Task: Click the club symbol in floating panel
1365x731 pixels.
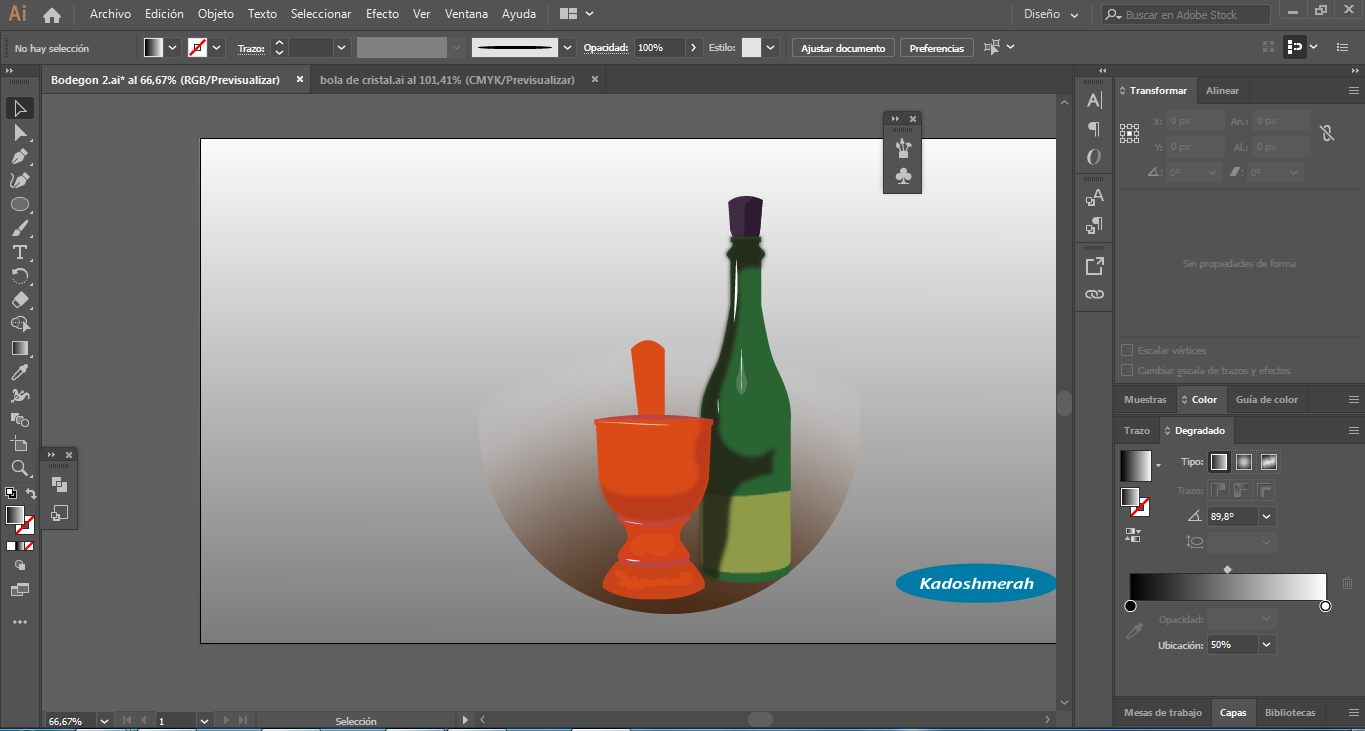Action: [x=904, y=176]
